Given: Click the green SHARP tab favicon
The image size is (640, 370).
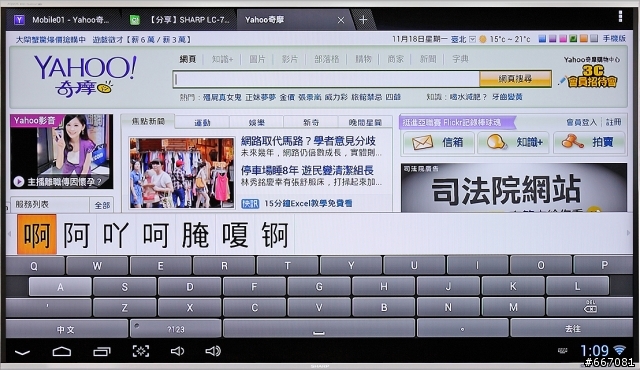Looking at the screenshot, I should coord(135,20).
